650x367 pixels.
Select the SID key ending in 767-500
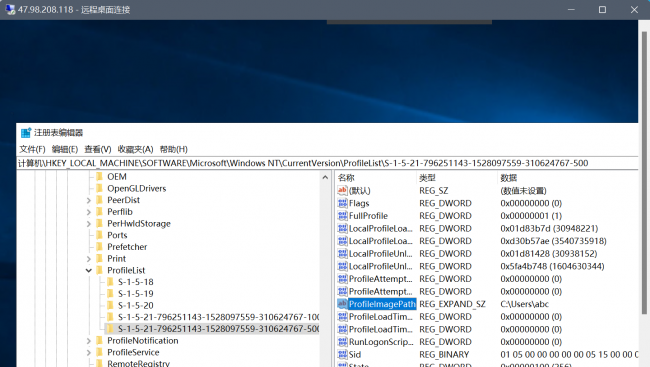click(x=218, y=329)
